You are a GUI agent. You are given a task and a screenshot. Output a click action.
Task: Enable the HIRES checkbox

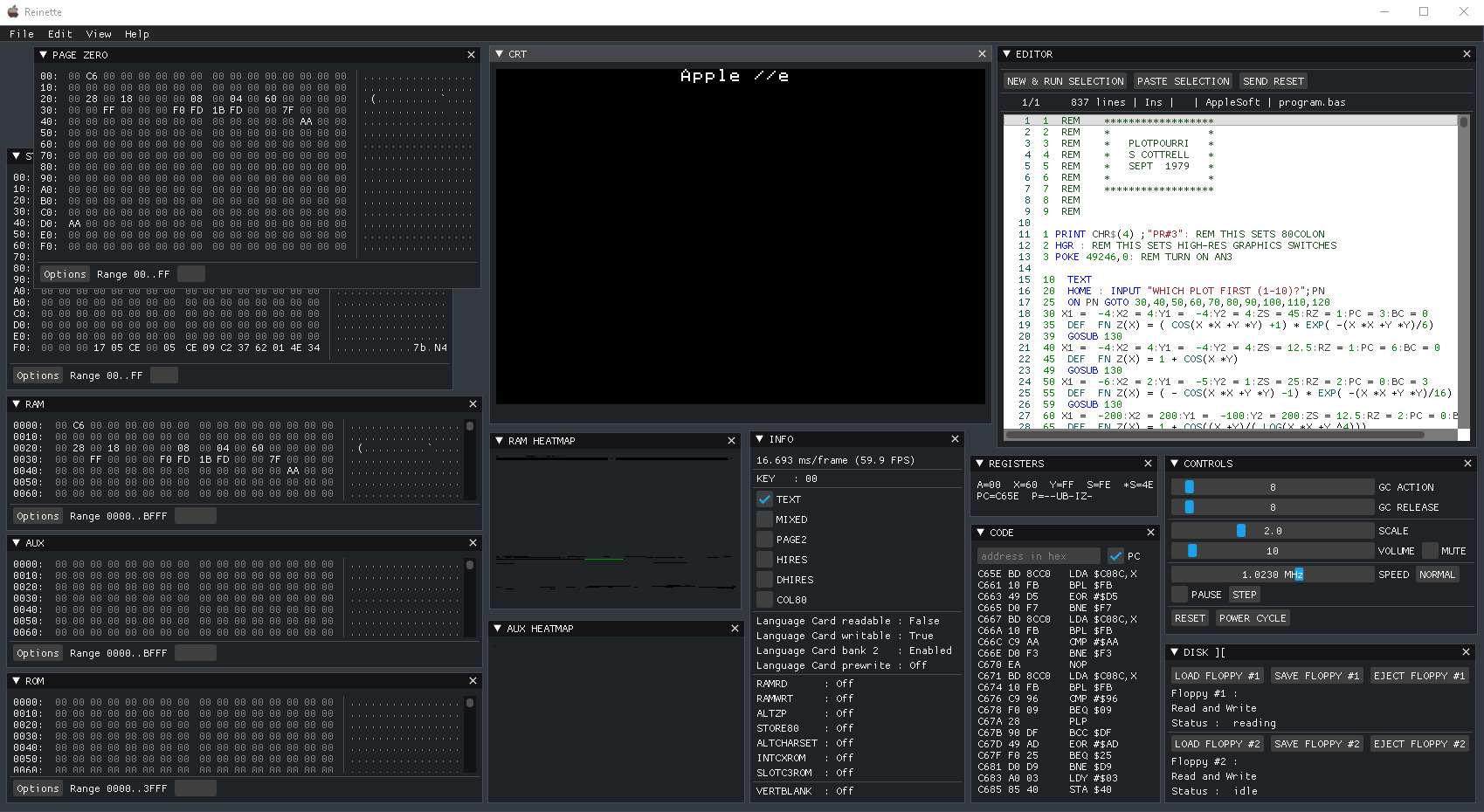point(764,560)
